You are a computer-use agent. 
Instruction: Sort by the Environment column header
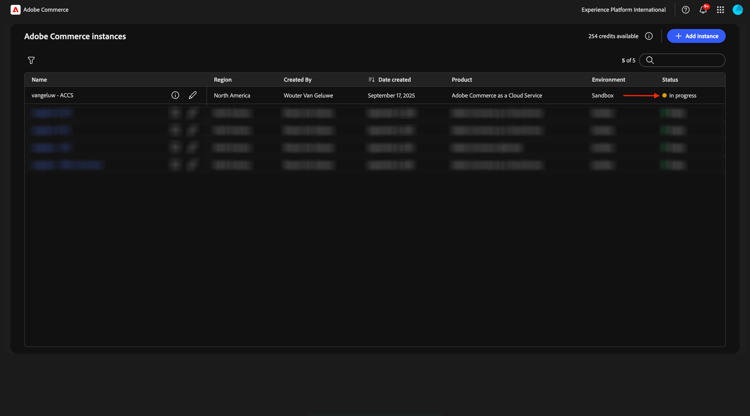[x=608, y=80]
